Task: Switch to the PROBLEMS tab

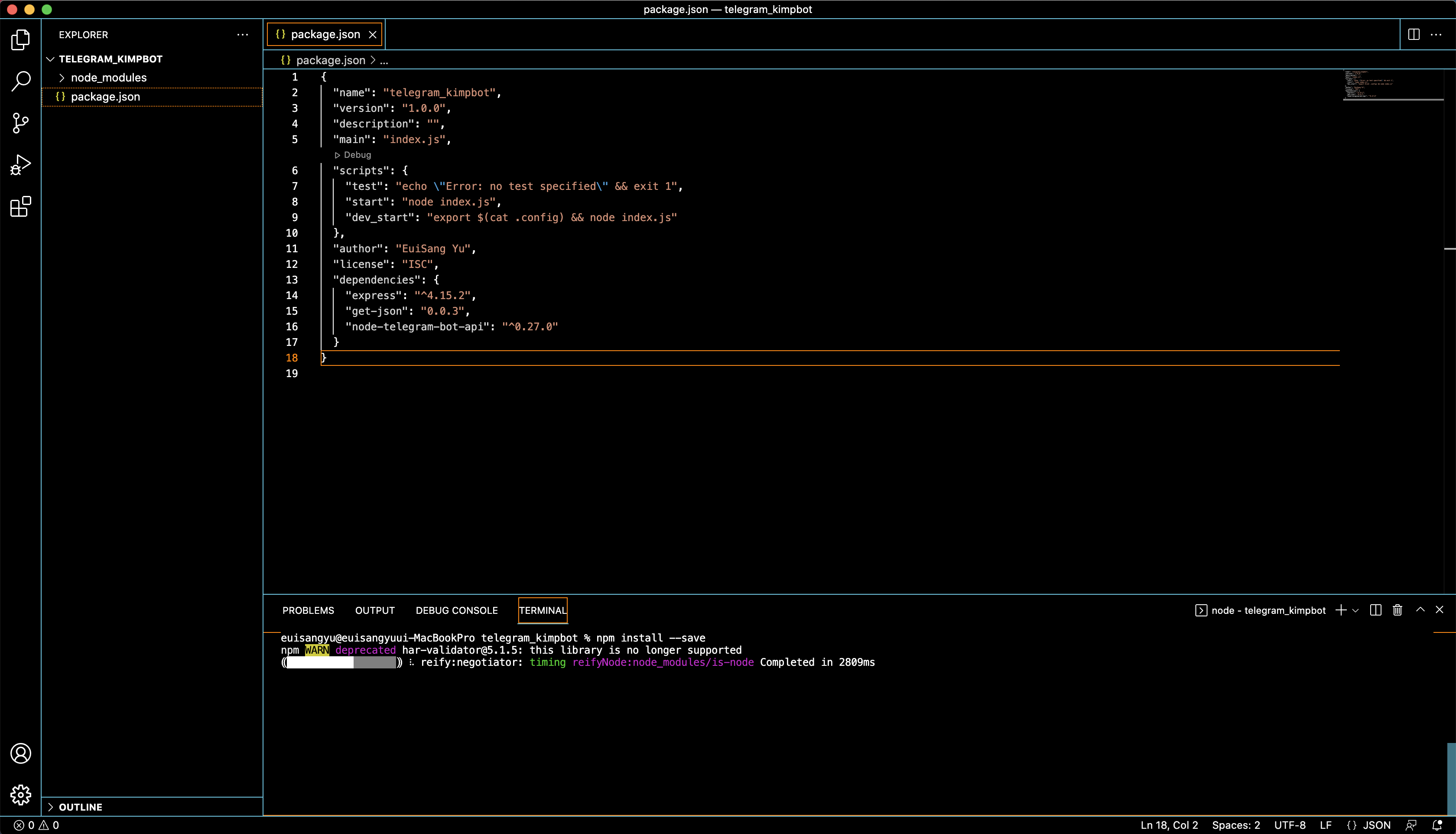Action: (x=308, y=610)
